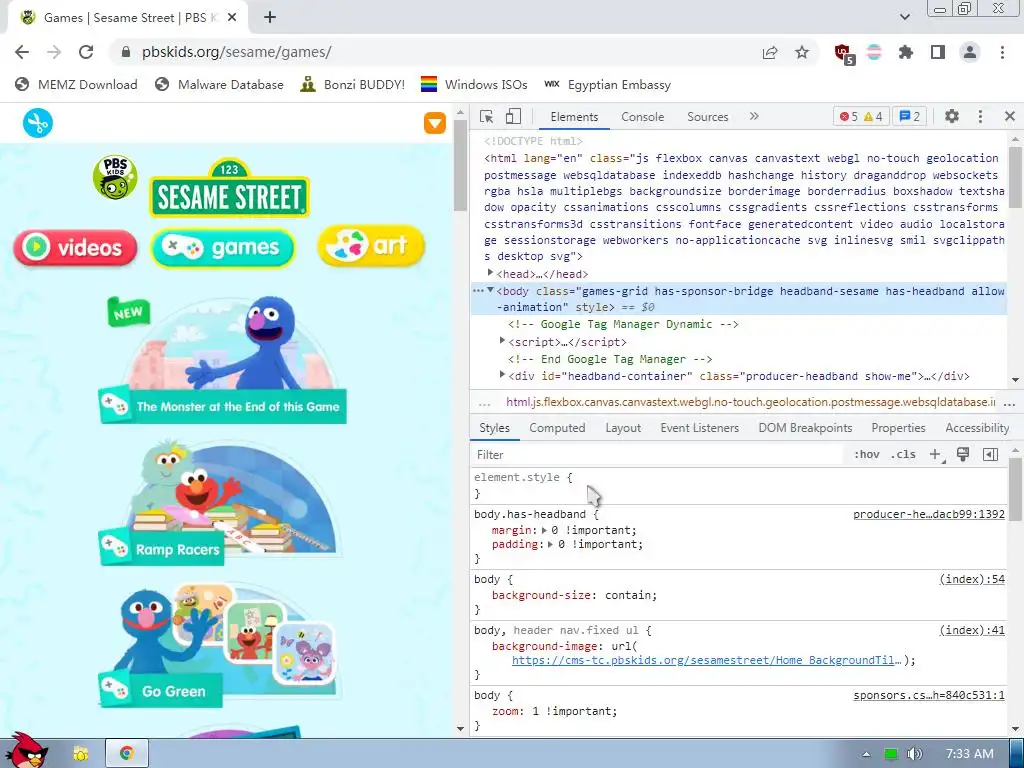Open producer-he…dacb99:1392 source link
This screenshot has width=1024, height=768.
tap(929, 515)
